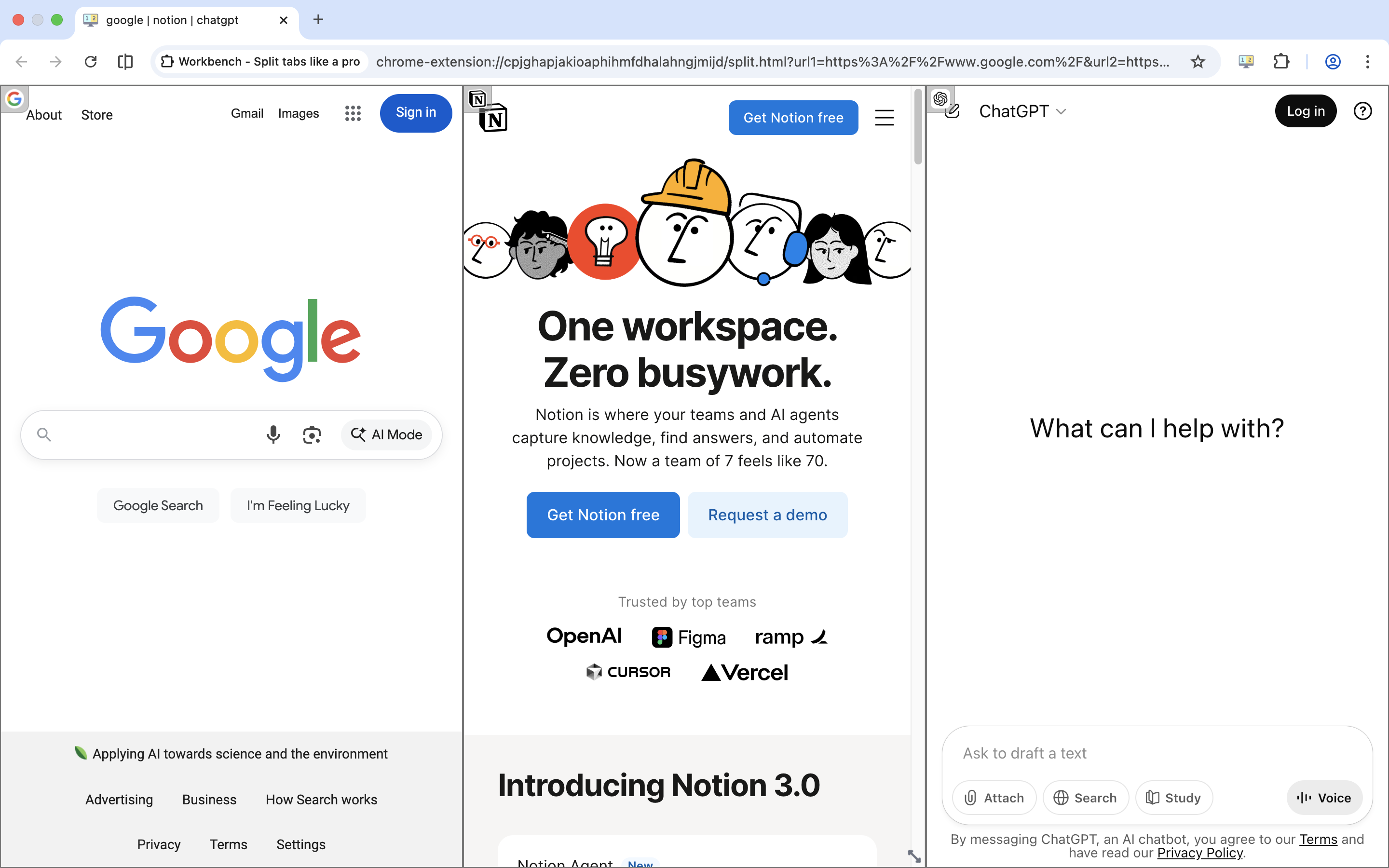The width and height of the screenshot is (1389, 868).
Task: Click the Notion logo icon
Action: click(x=493, y=118)
